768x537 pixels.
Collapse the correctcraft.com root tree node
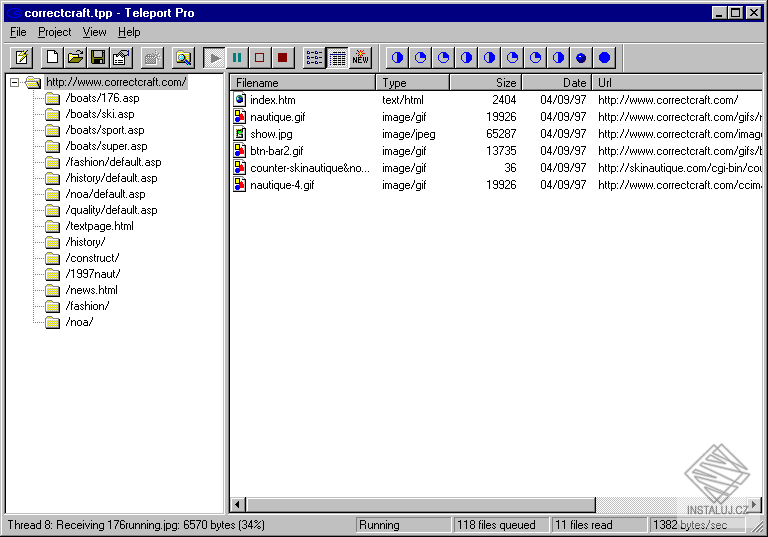[x=15, y=82]
